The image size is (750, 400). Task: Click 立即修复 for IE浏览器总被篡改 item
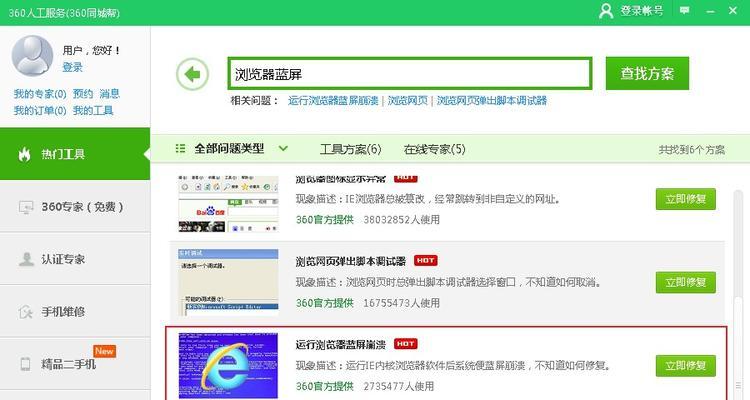pyautogui.click(x=685, y=199)
